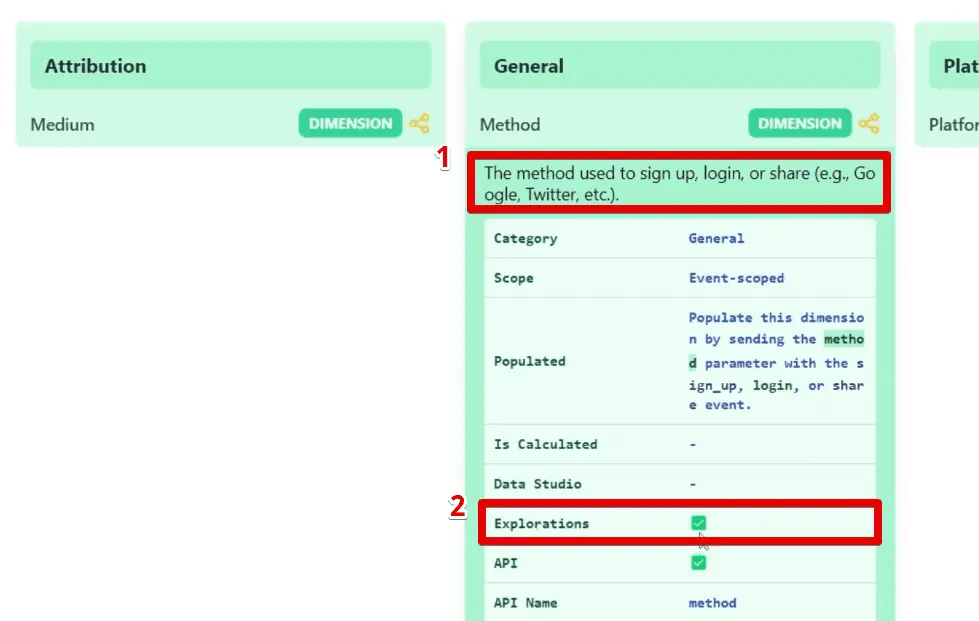Click the Method description text box
This screenshot has height=621, width=979.
(679, 182)
